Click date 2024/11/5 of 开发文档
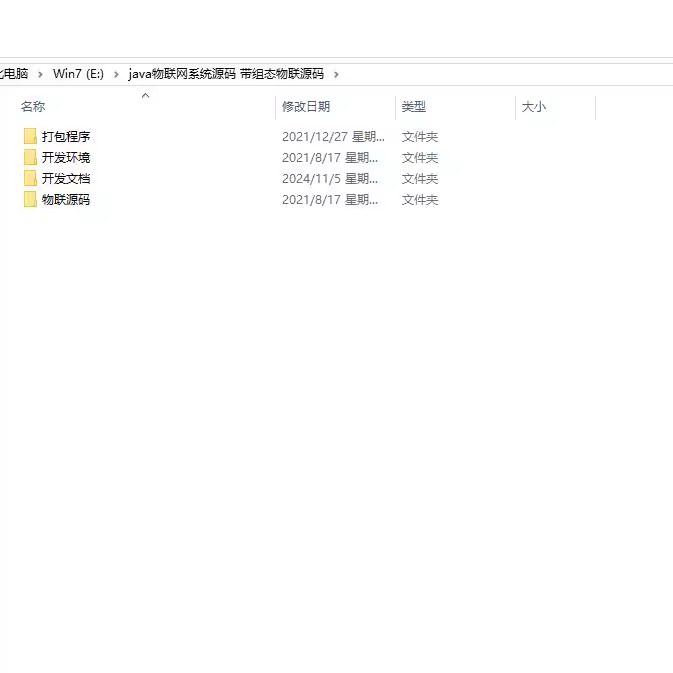Screen dimensions: 673x673 click(x=330, y=179)
